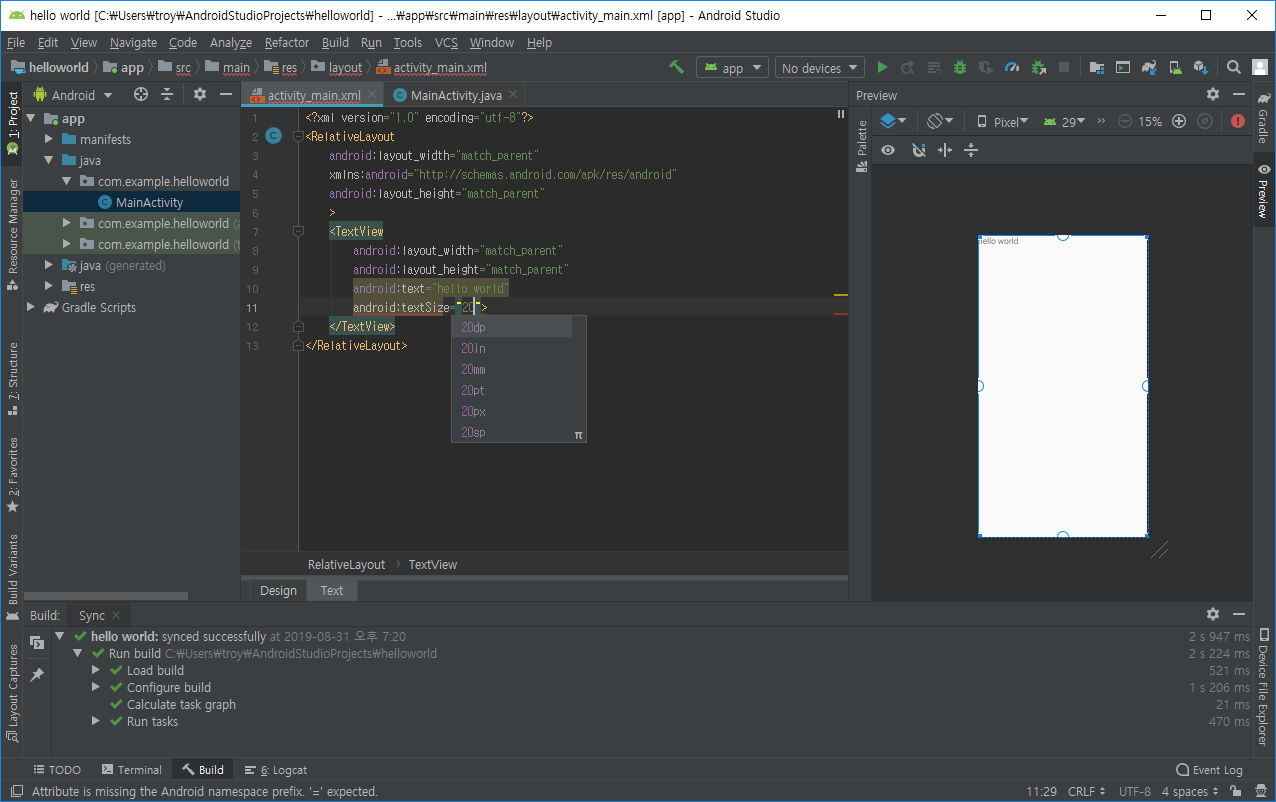Zoom out the preview with minus icon
The height and width of the screenshot is (802, 1276).
(x=1125, y=121)
